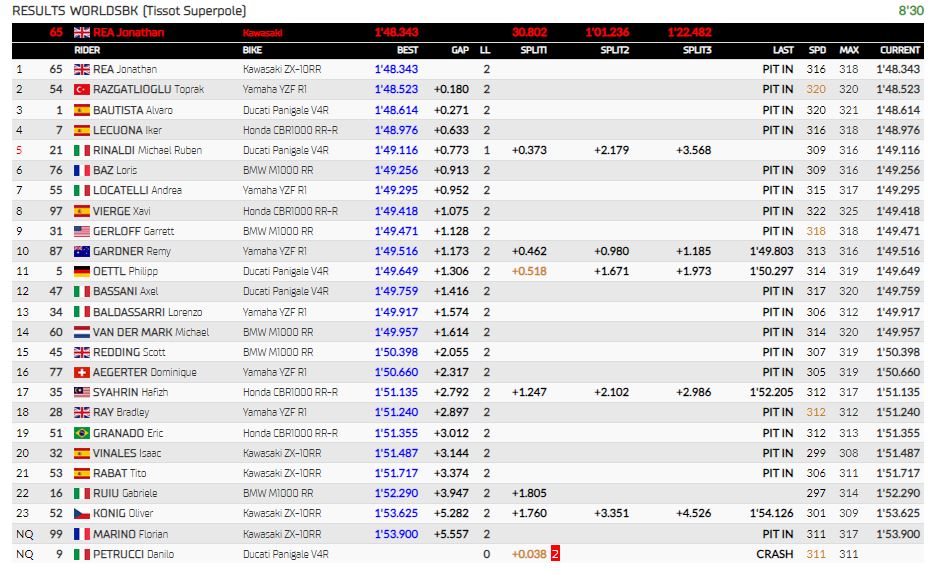The width and height of the screenshot is (949, 575).
Task: Click top speed 325 in VIERGE row
Action: pyautogui.click(x=849, y=211)
